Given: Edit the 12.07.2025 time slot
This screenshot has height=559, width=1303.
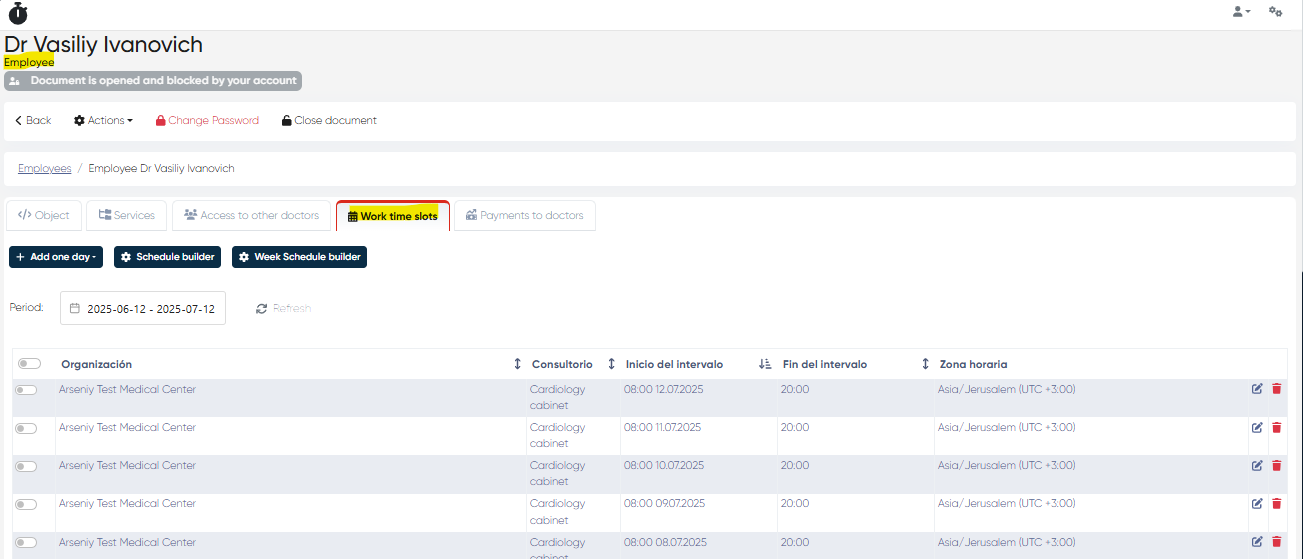Looking at the screenshot, I should (1257, 389).
